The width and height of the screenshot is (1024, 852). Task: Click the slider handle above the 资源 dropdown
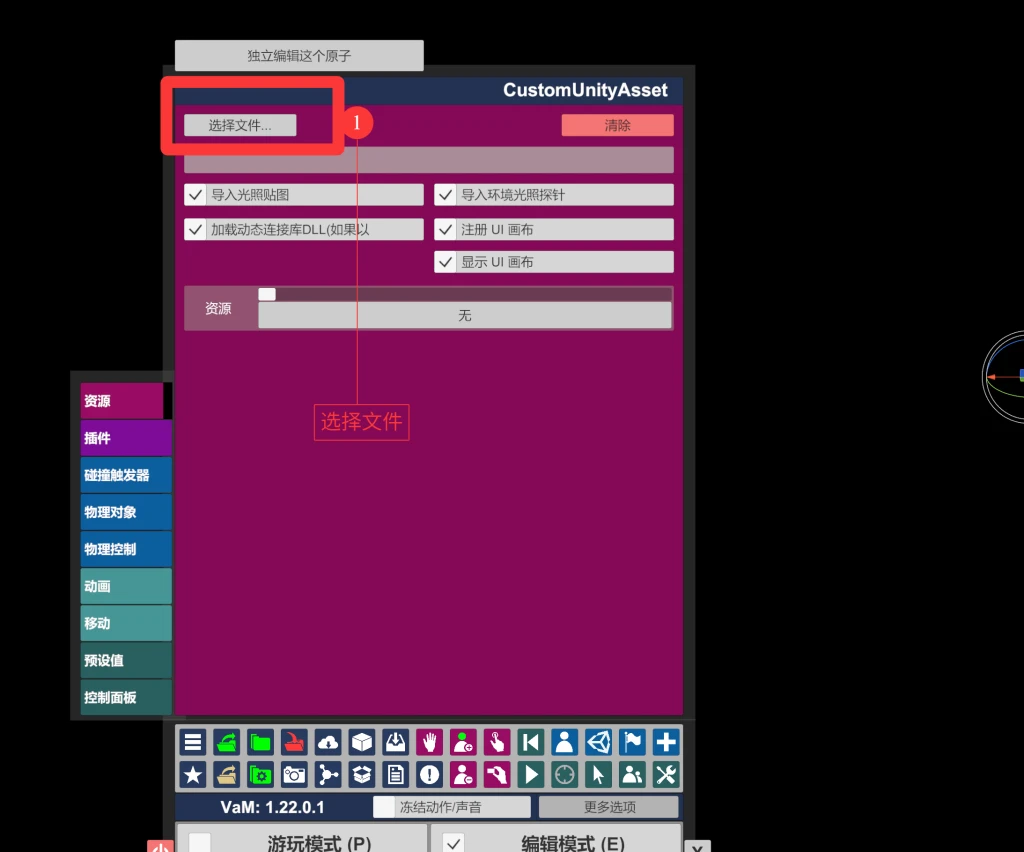coord(267,294)
